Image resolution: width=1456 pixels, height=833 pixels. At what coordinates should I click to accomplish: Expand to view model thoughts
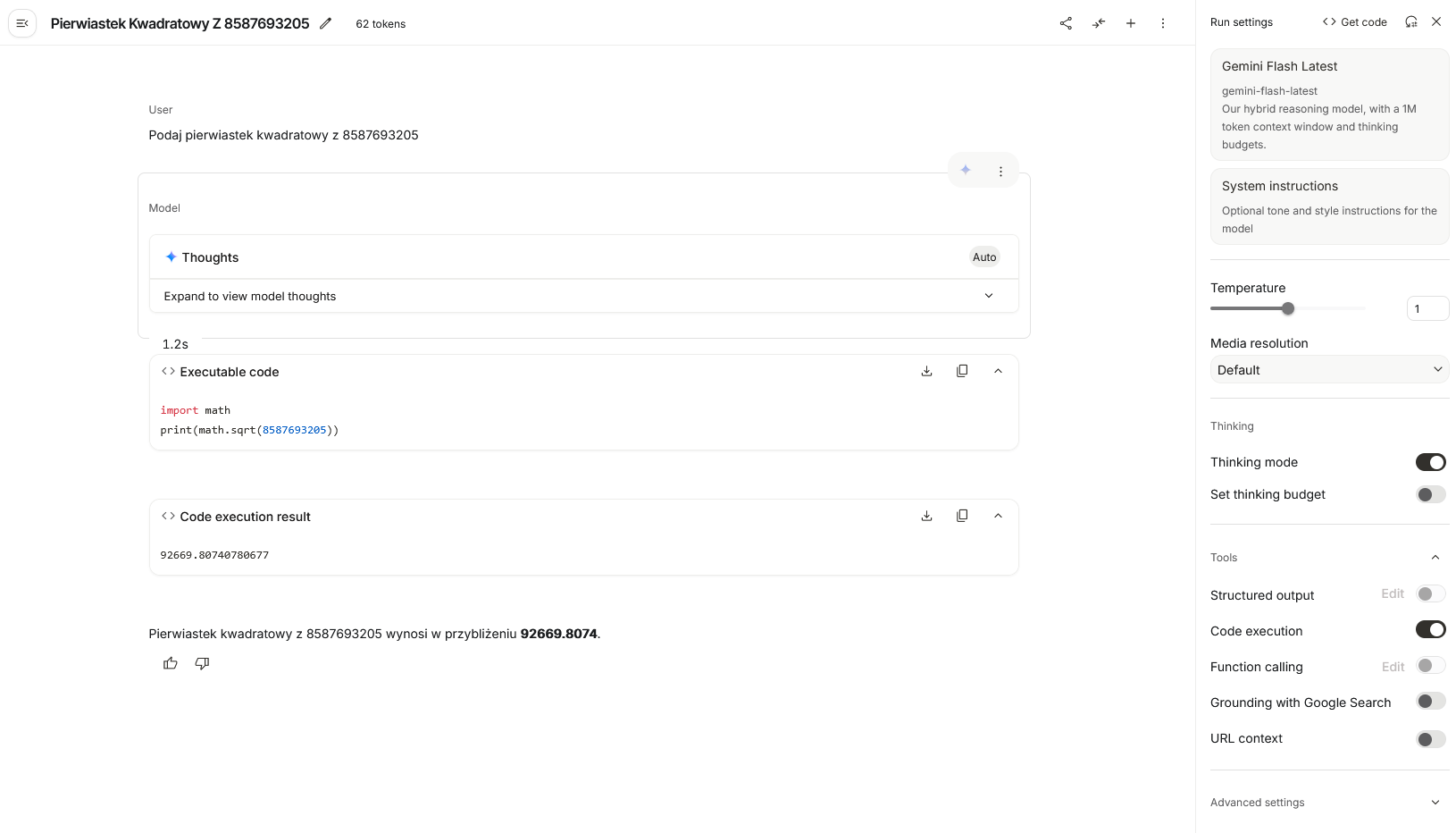point(584,296)
